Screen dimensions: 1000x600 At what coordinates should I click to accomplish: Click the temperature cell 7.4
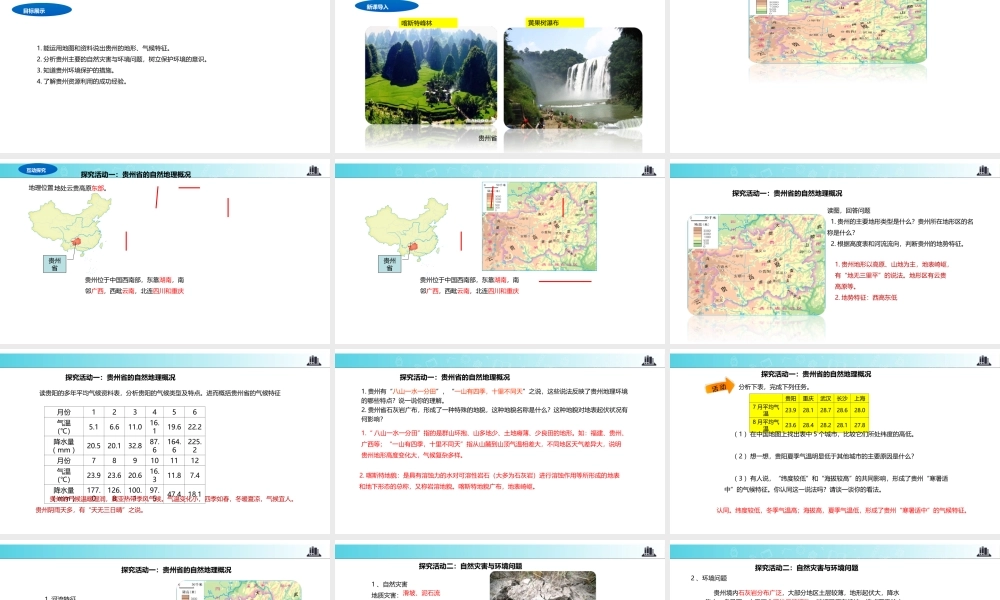click(195, 475)
